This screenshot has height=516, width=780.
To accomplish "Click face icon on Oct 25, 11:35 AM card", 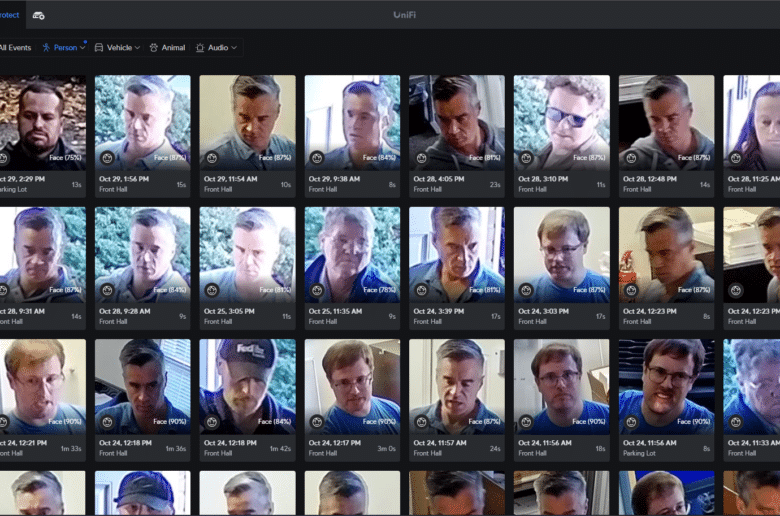I will pos(317,290).
